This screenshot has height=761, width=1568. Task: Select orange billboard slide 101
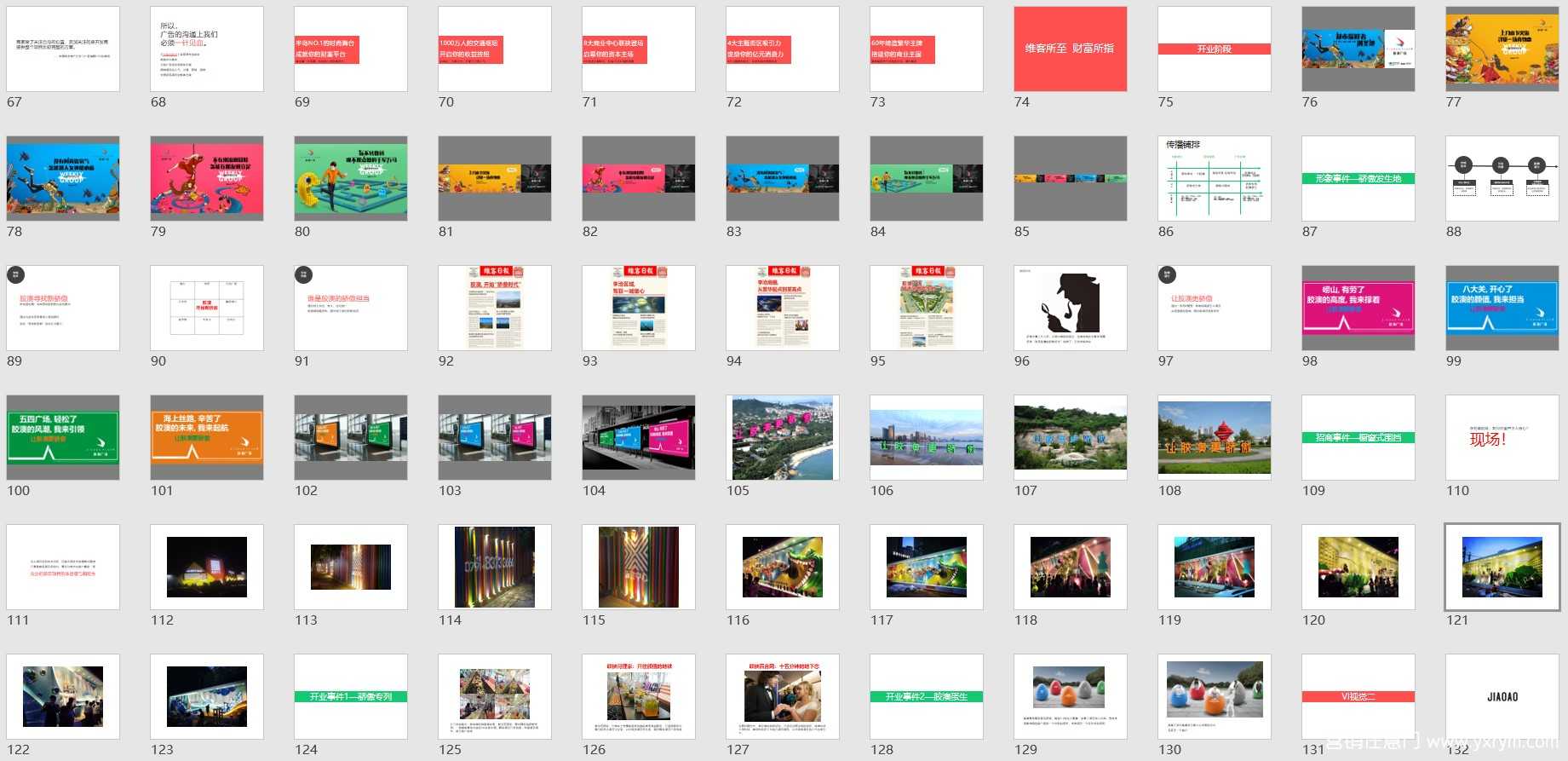click(x=207, y=437)
